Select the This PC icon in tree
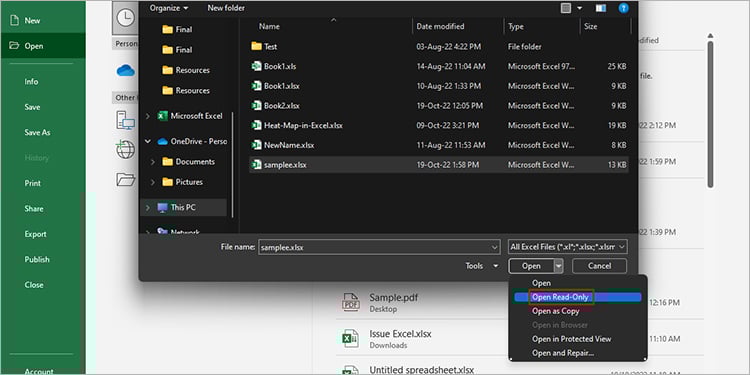This screenshot has height=375, width=750. (x=163, y=208)
